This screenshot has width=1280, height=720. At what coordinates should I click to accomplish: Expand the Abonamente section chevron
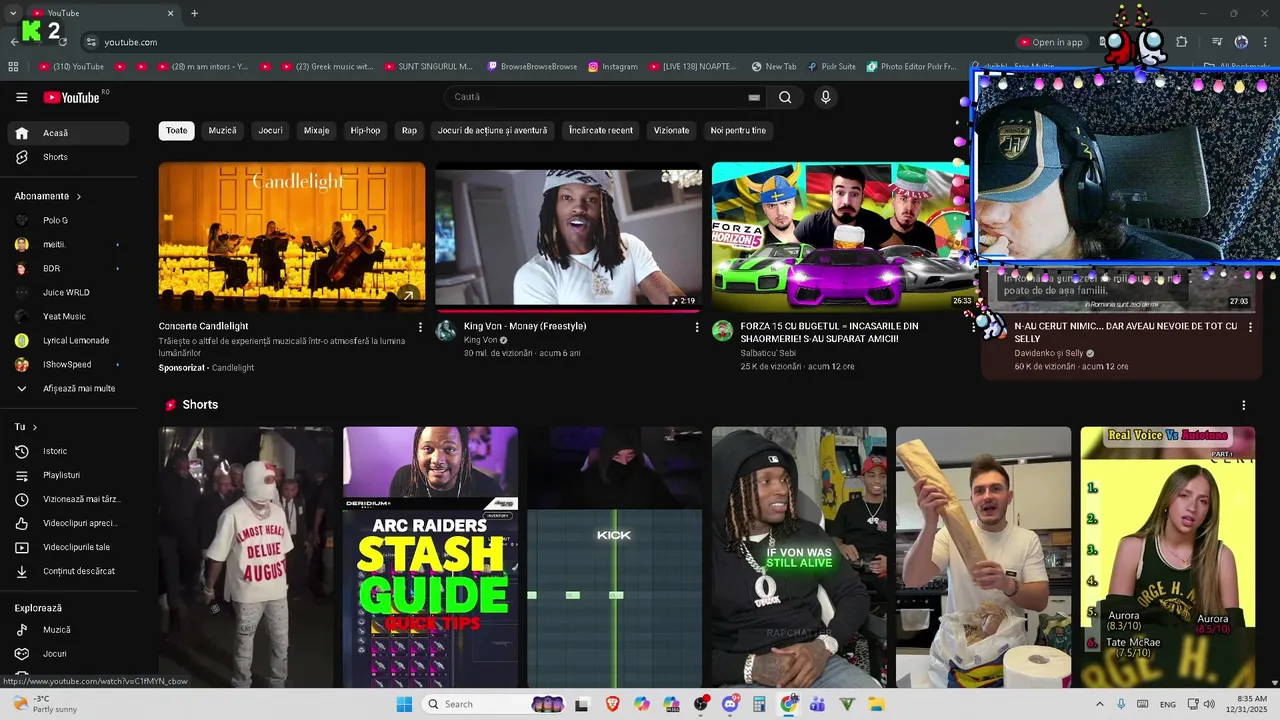pyautogui.click(x=78, y=196)
